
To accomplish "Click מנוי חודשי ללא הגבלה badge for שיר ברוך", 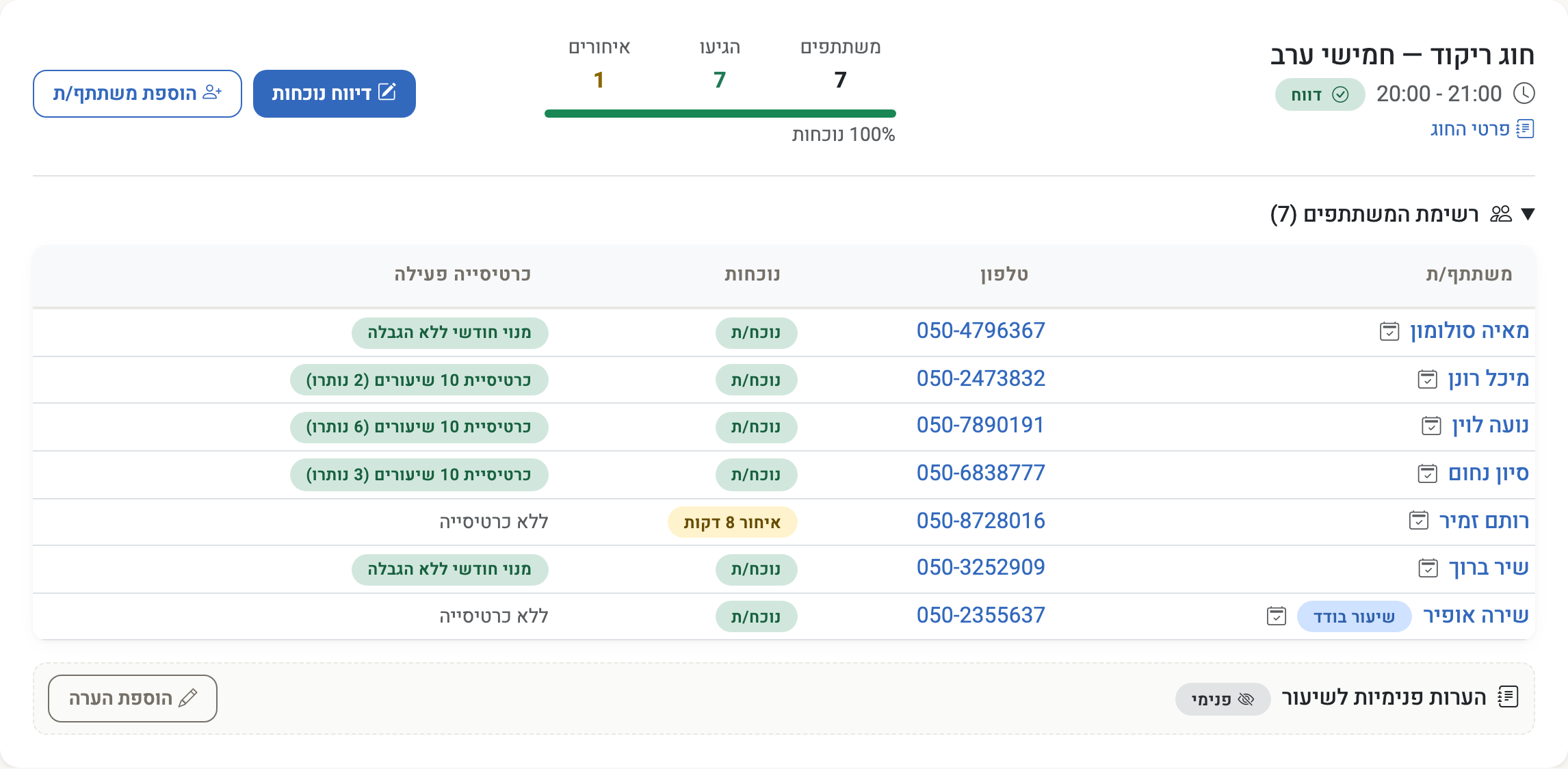I will (x=449, y=569).
